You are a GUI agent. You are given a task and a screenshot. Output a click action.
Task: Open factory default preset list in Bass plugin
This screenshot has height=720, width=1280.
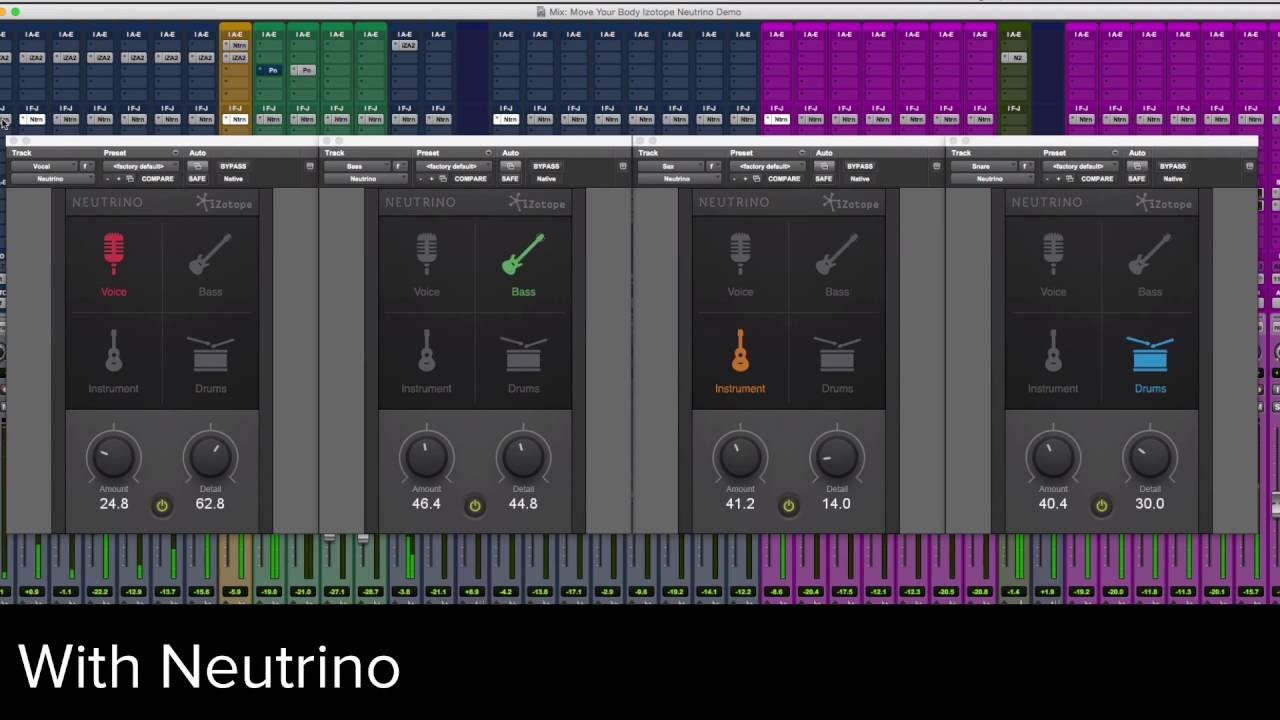453,166
